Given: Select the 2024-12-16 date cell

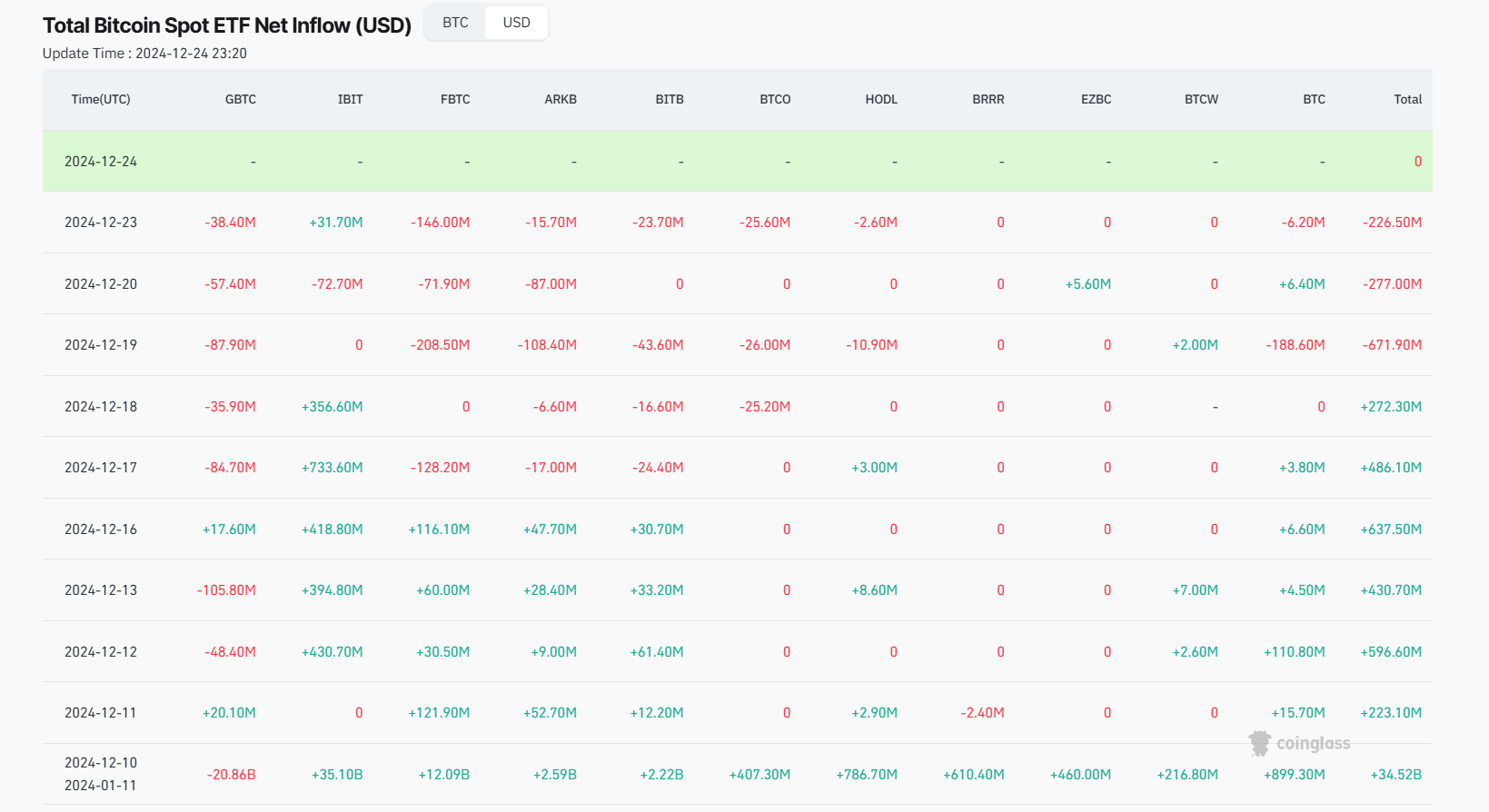Looking at the screenshot, I should click(101, 530).
